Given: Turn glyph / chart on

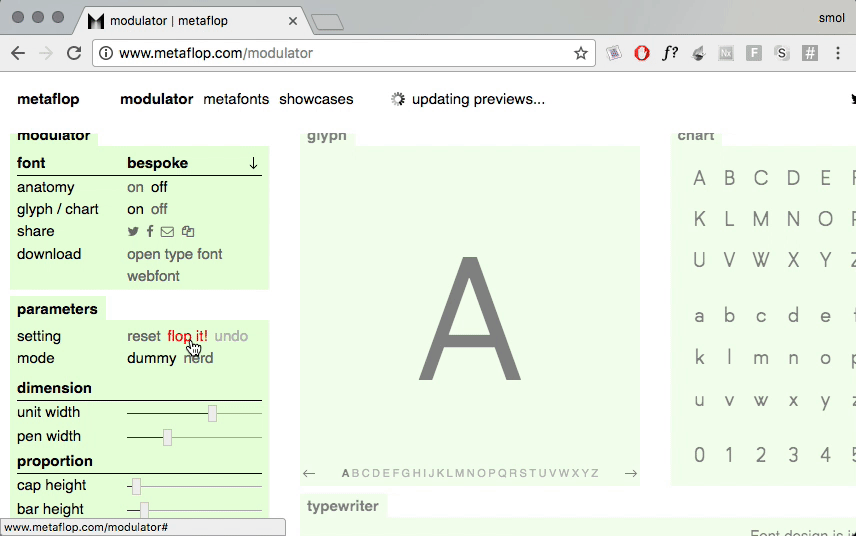Looking at the screenshot, I should [x=135, y=209].
